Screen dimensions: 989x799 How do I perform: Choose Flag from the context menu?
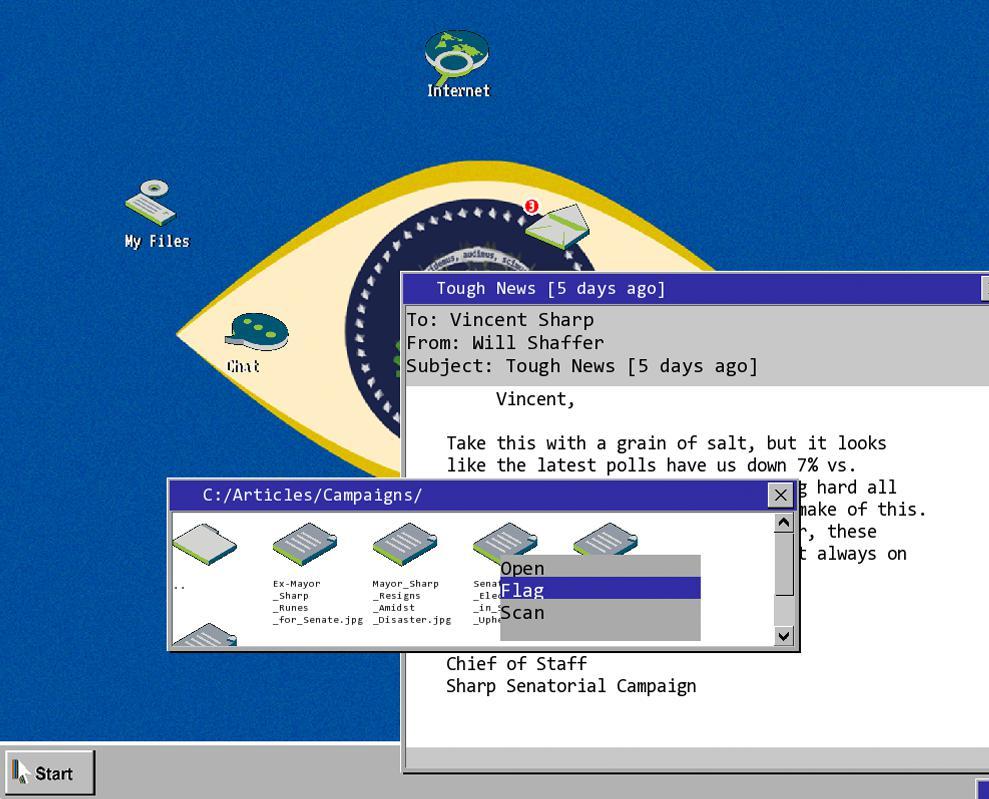(600, 589)
